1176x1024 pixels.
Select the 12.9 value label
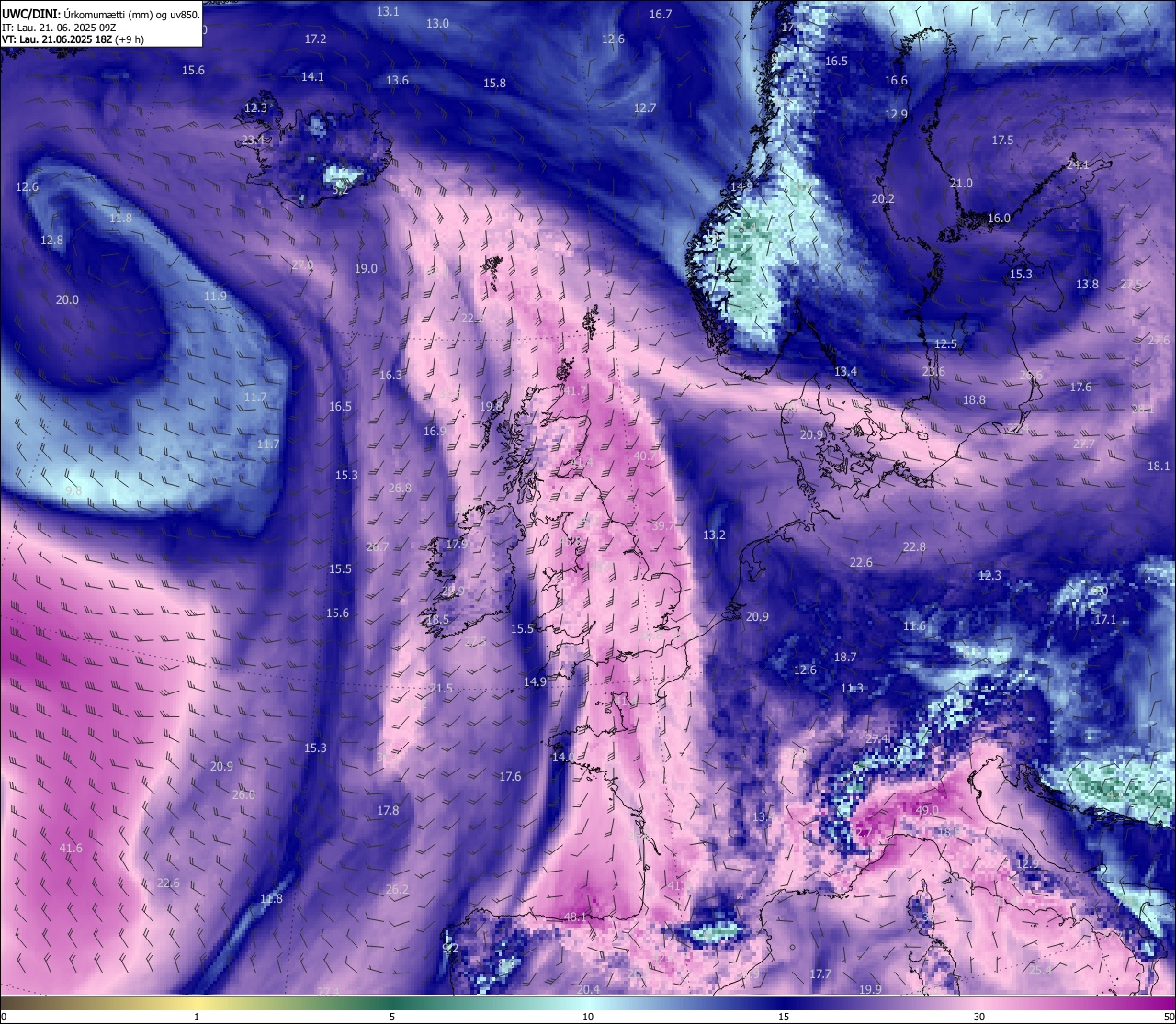pyautogui.click(x=896, y=115)
